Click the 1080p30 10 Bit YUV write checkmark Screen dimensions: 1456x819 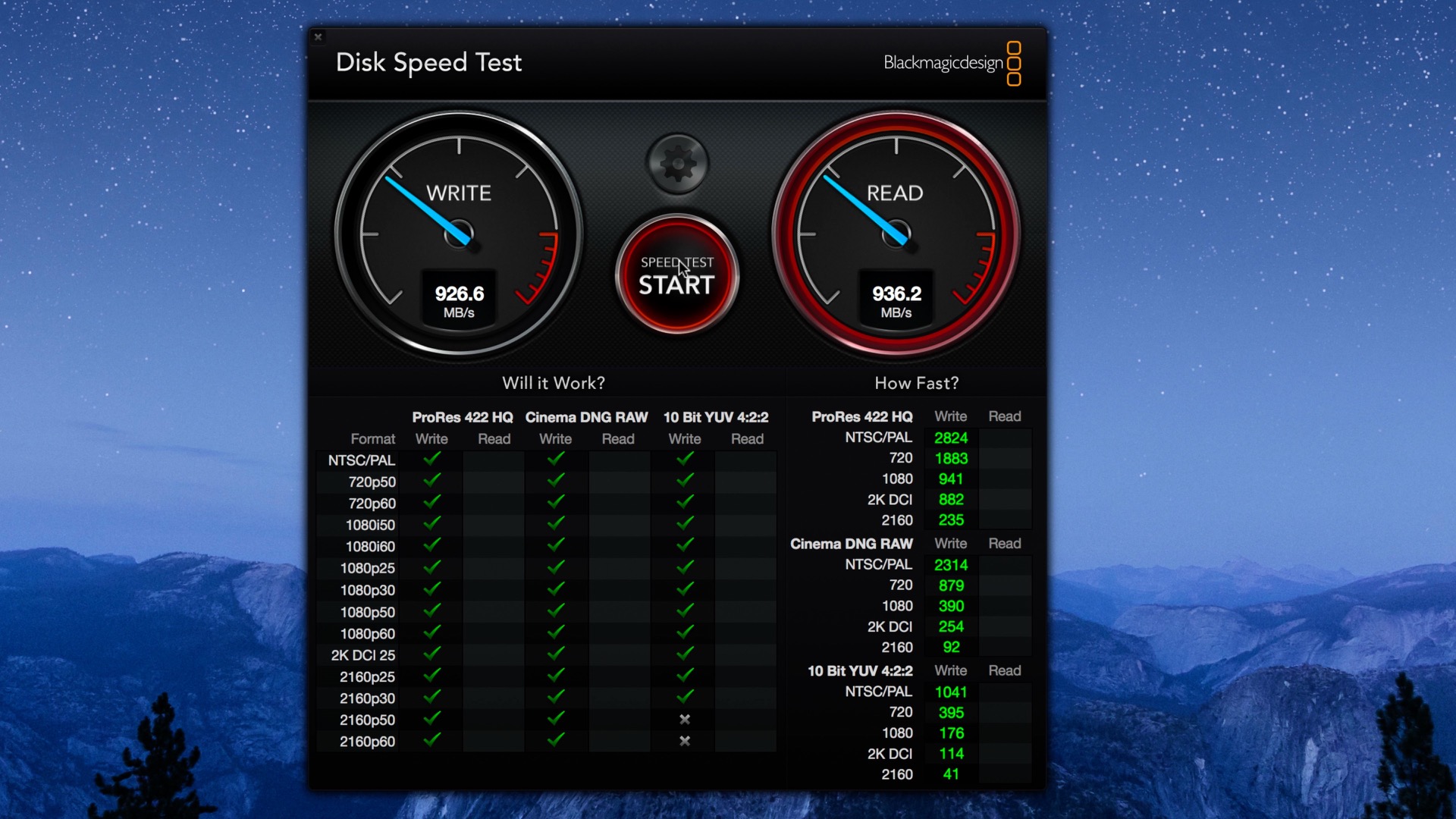coord(685,588)
